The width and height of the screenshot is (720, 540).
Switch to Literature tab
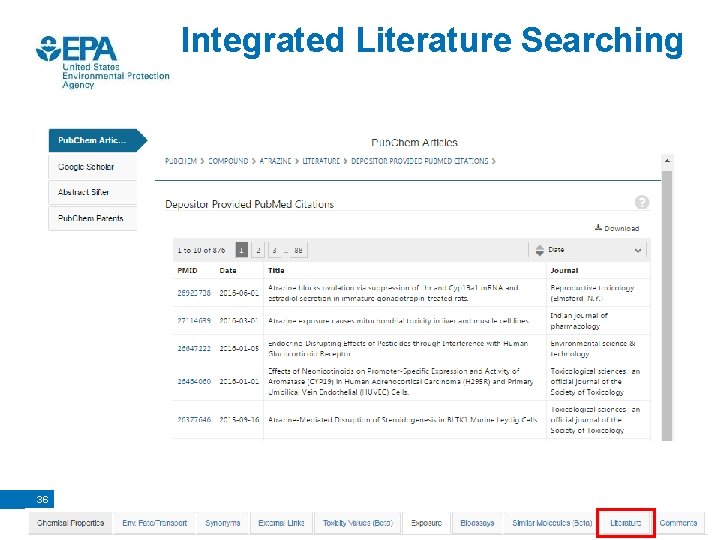[625, 523]
